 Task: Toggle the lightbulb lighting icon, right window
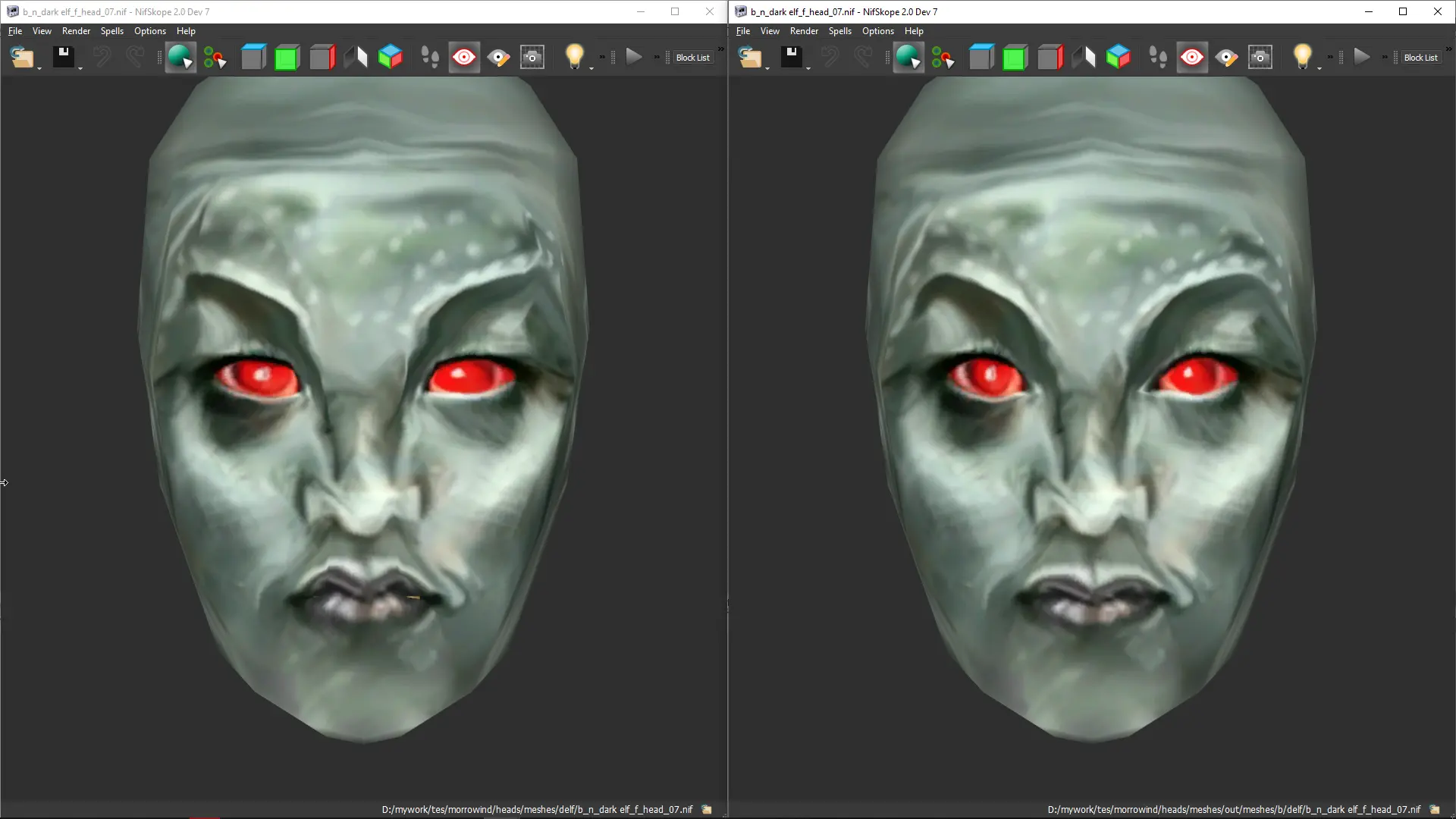pyautogui.click(x=1303, y=56)
